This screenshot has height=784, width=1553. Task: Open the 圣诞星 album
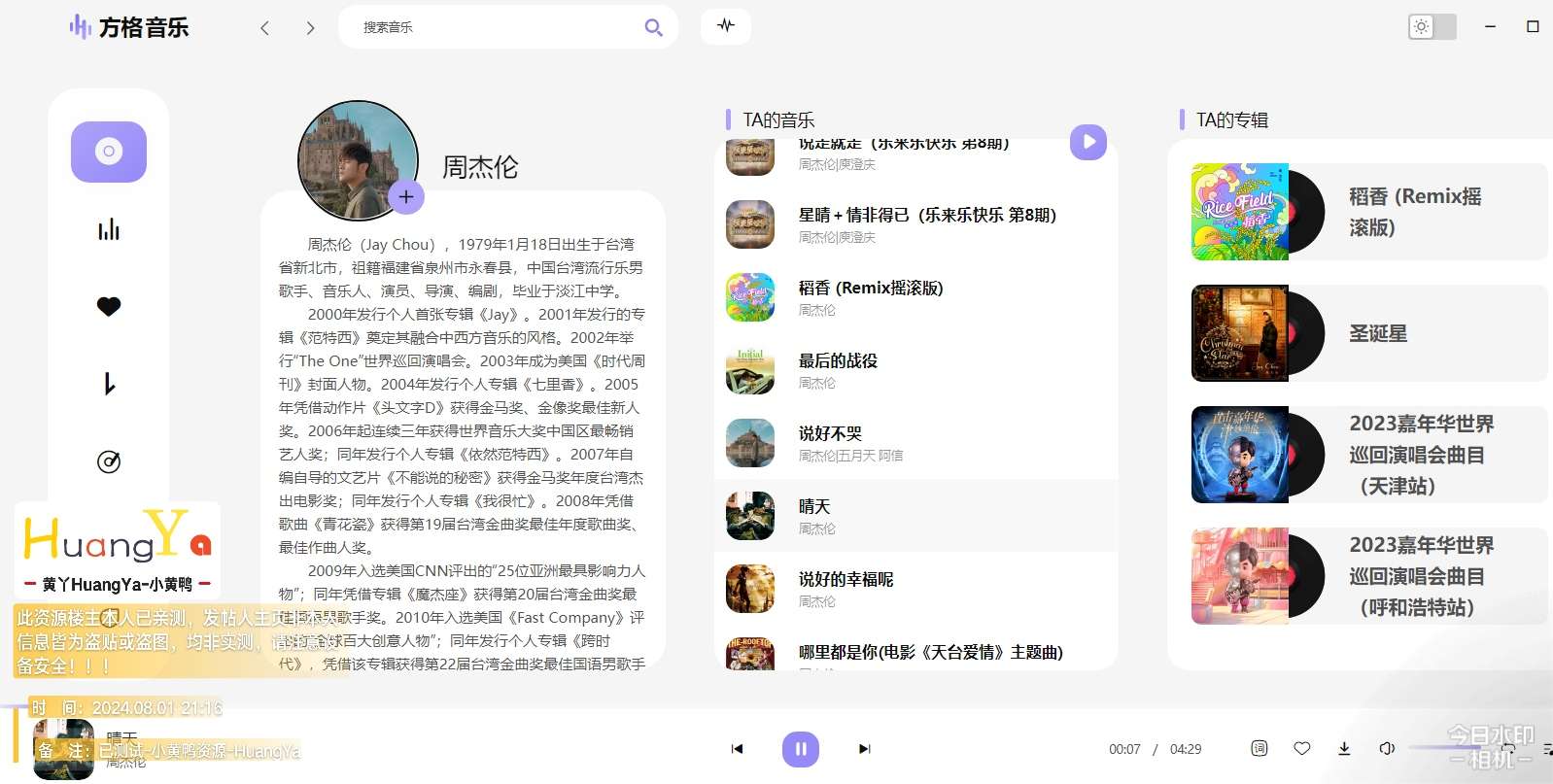[x=1377, y=333]
